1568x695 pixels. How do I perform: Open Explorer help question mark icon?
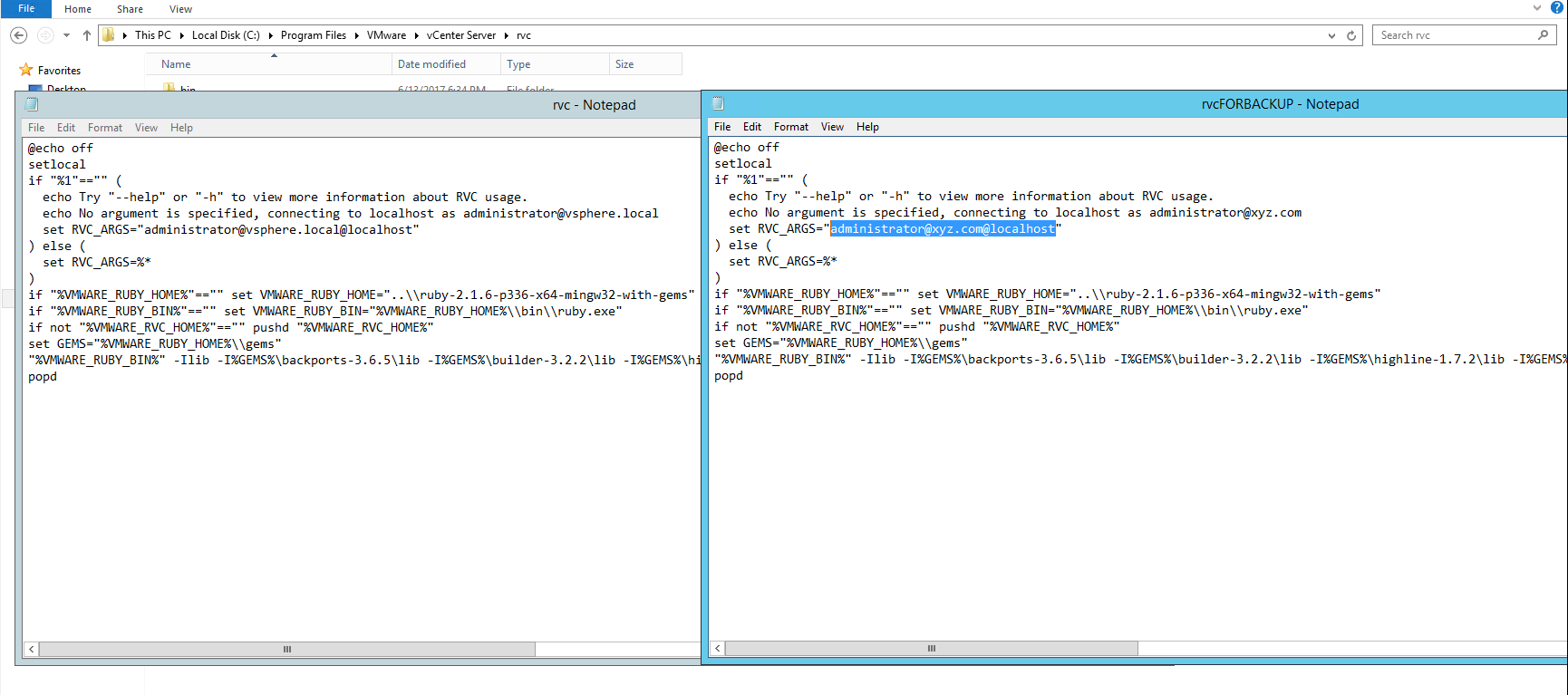tap(1556, 7)
